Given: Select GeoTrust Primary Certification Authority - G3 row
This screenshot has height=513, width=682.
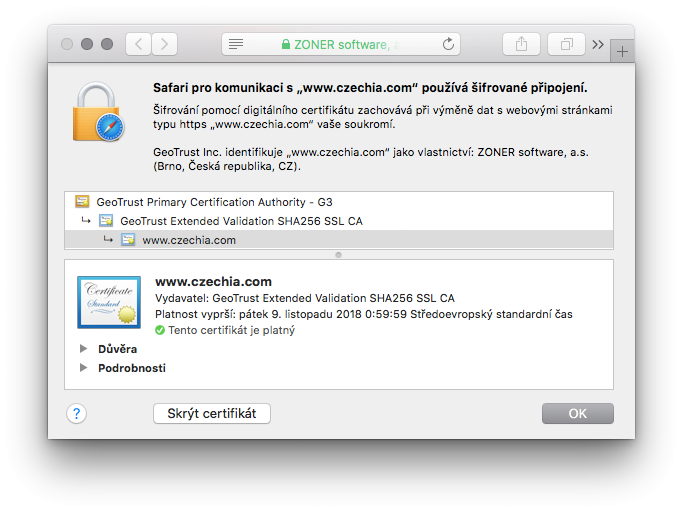Looking at the screenshot, I should tap(339, 202).
